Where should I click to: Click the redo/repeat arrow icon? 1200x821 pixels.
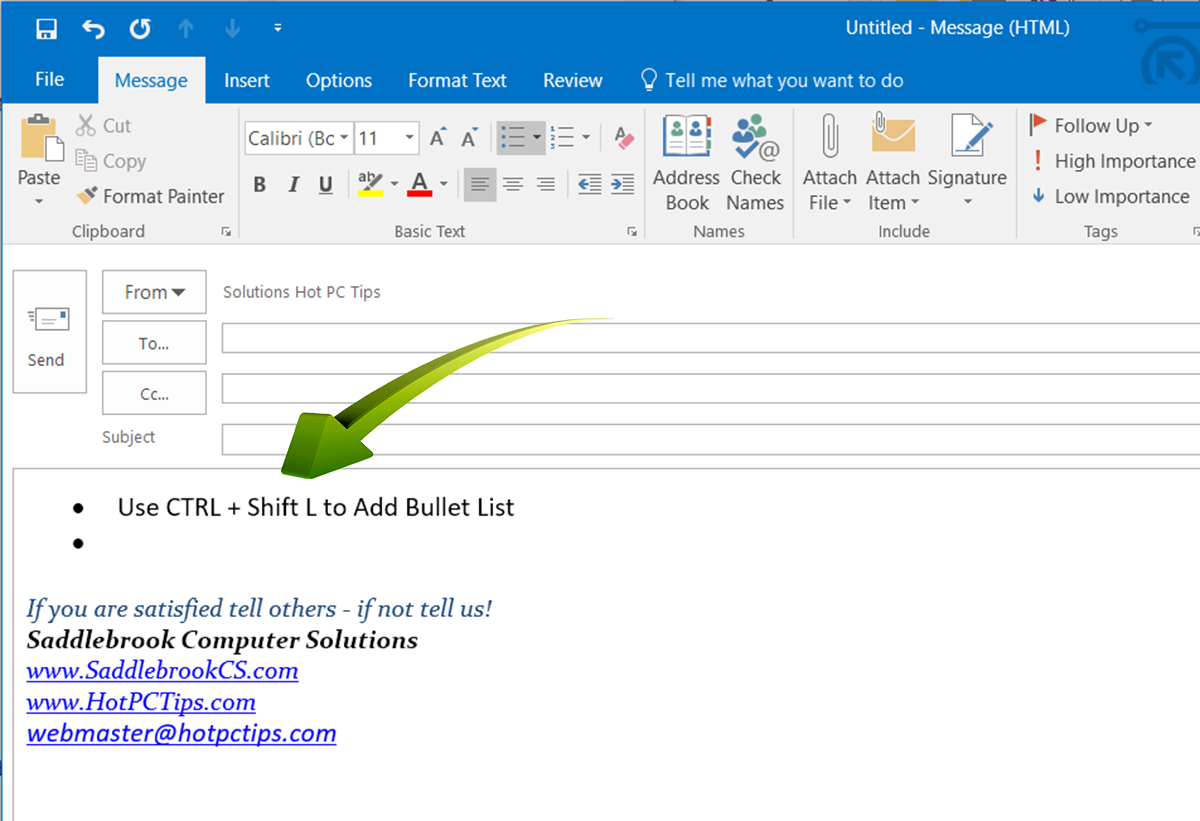(140, 28)
